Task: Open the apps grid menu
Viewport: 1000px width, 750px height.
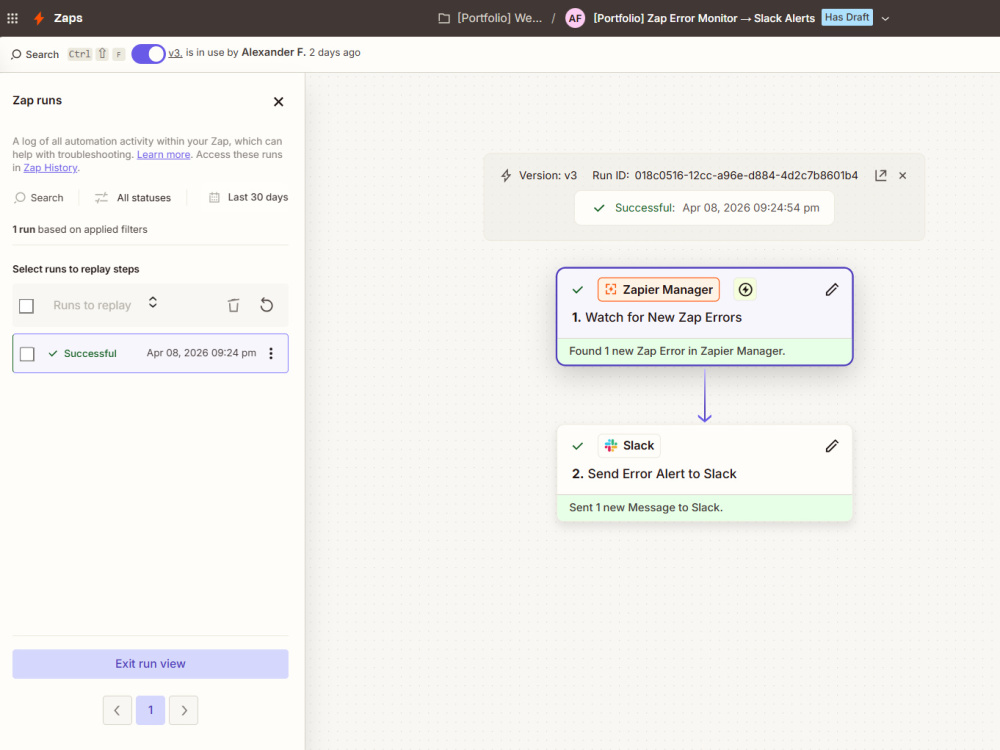Action: tap(12, 18)
